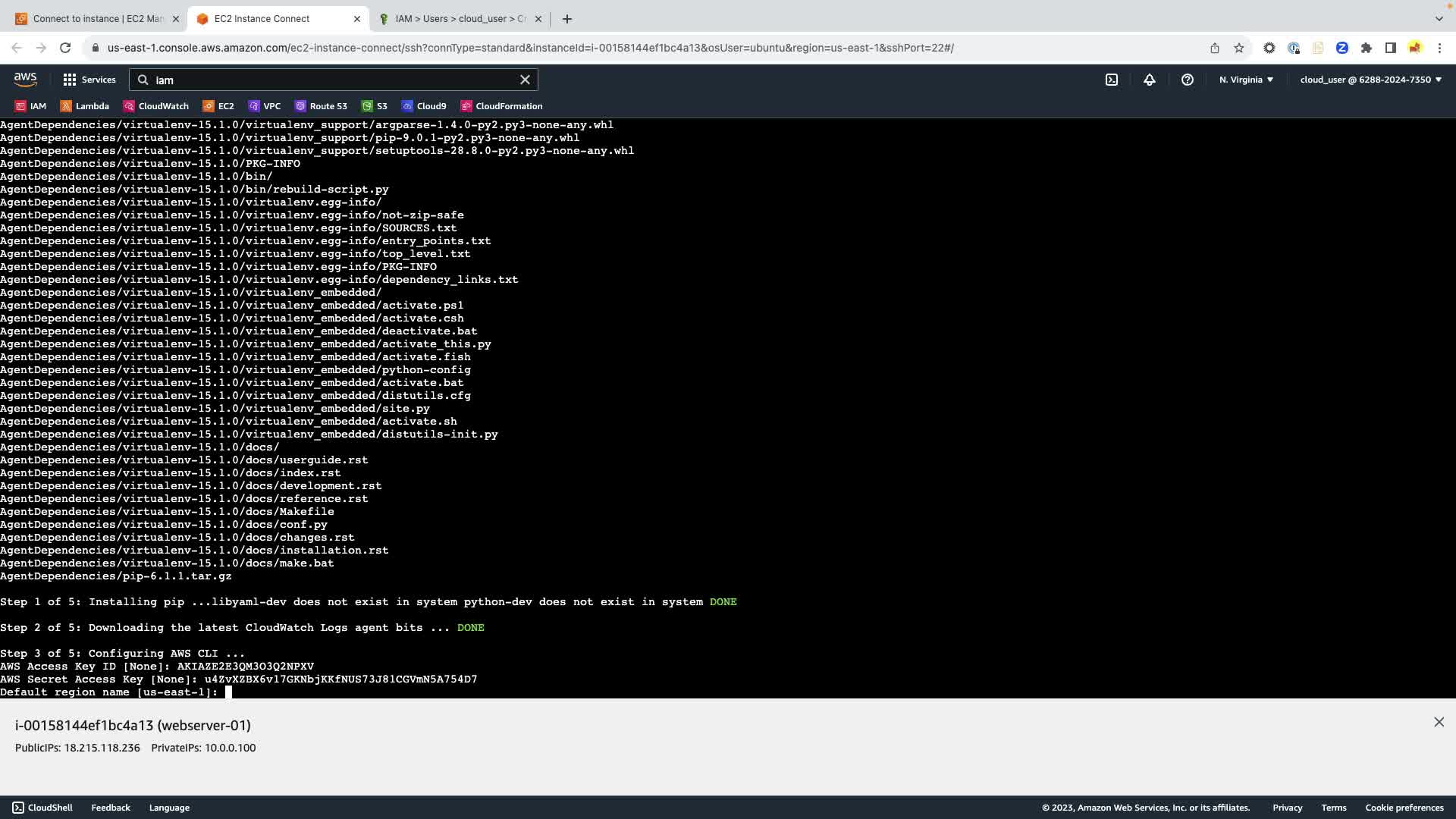Open the CloudWatch bookmark shortcut
The image size is (1456, 819).
pyautogui.click(x=156, y=106)
